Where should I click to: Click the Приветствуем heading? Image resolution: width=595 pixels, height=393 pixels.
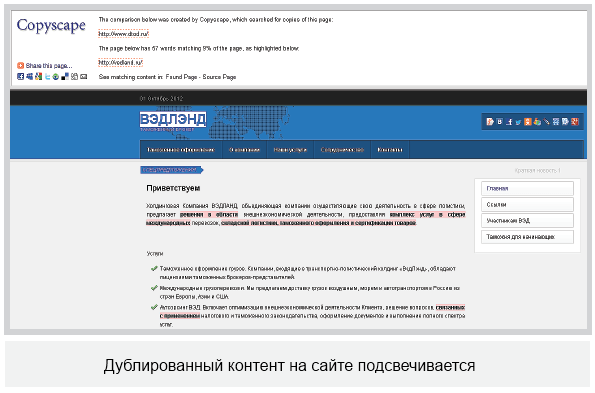(173, 188)
